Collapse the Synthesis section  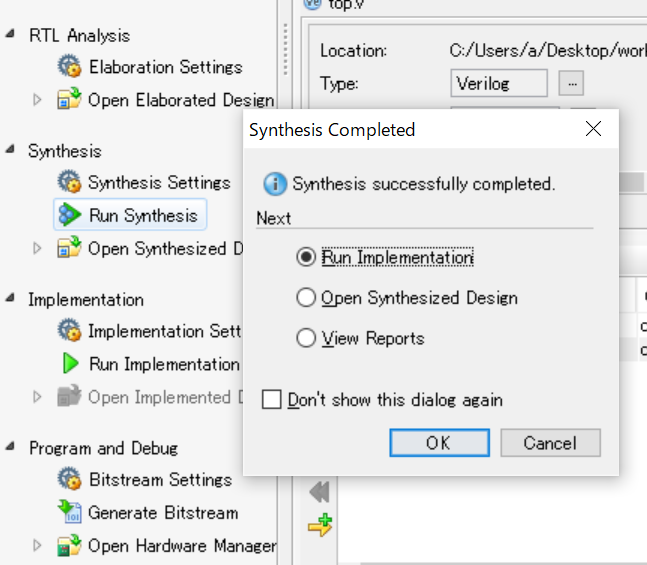10,150
